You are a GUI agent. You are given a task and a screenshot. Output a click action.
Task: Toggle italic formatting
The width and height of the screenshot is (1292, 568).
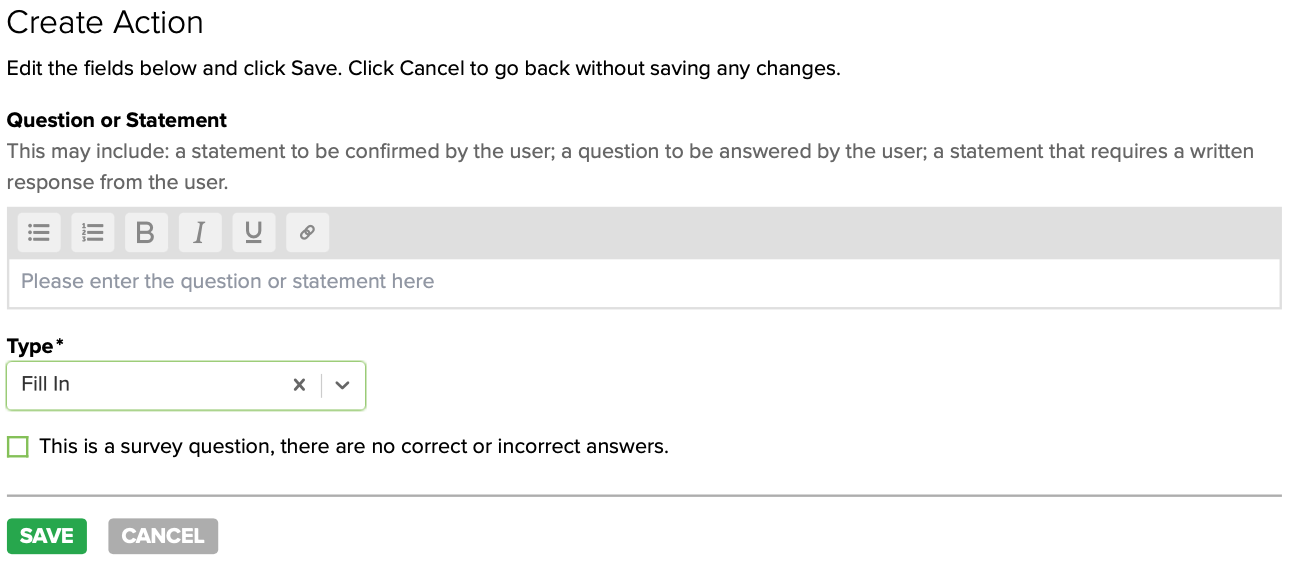(x=200, y=233)
